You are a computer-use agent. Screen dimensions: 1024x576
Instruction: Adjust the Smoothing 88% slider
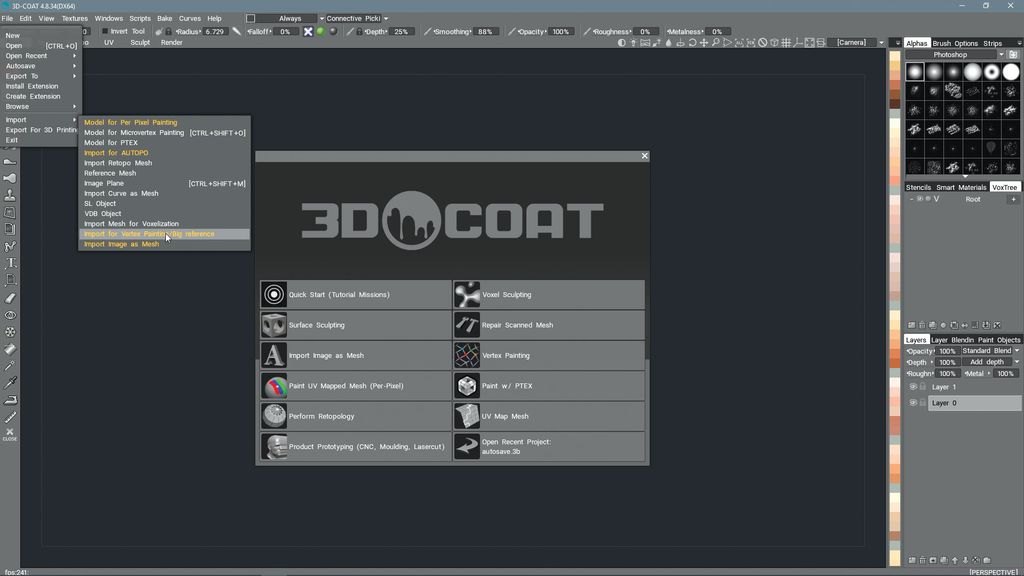point(483,31)
